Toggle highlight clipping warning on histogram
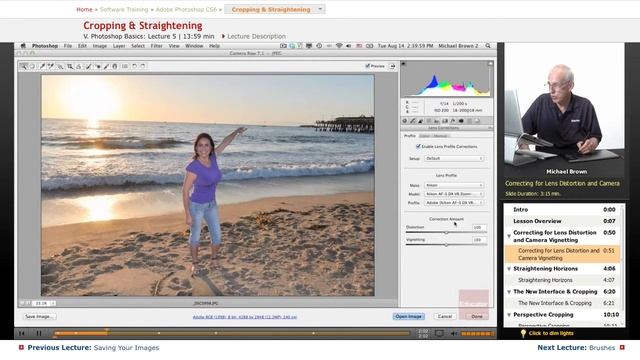The height and width of the screenshot is (360, 640). tap(490, 64)
